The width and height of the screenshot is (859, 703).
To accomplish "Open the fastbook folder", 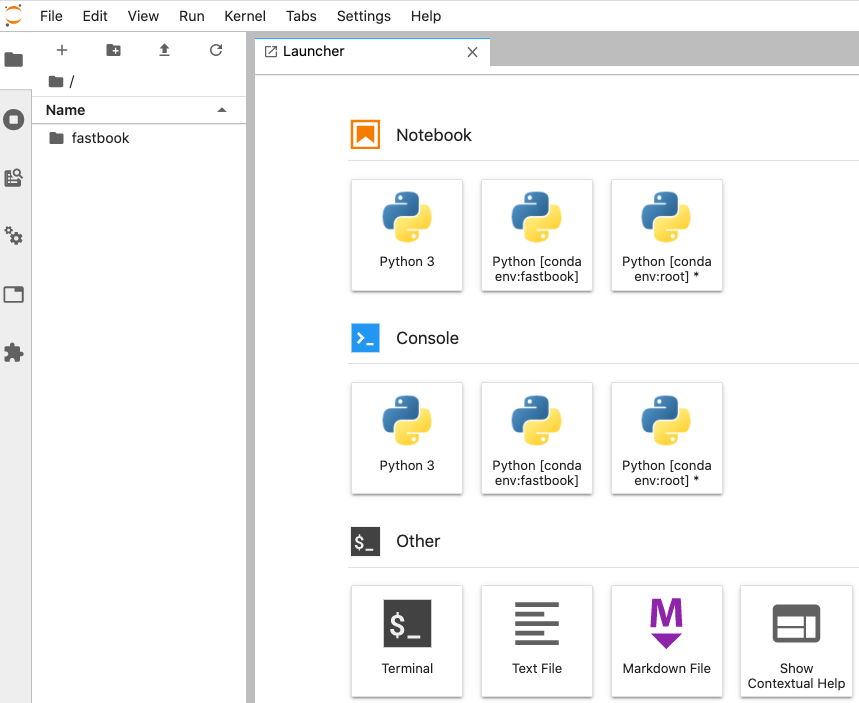I will pyautogui.click(x=100, y=138).
